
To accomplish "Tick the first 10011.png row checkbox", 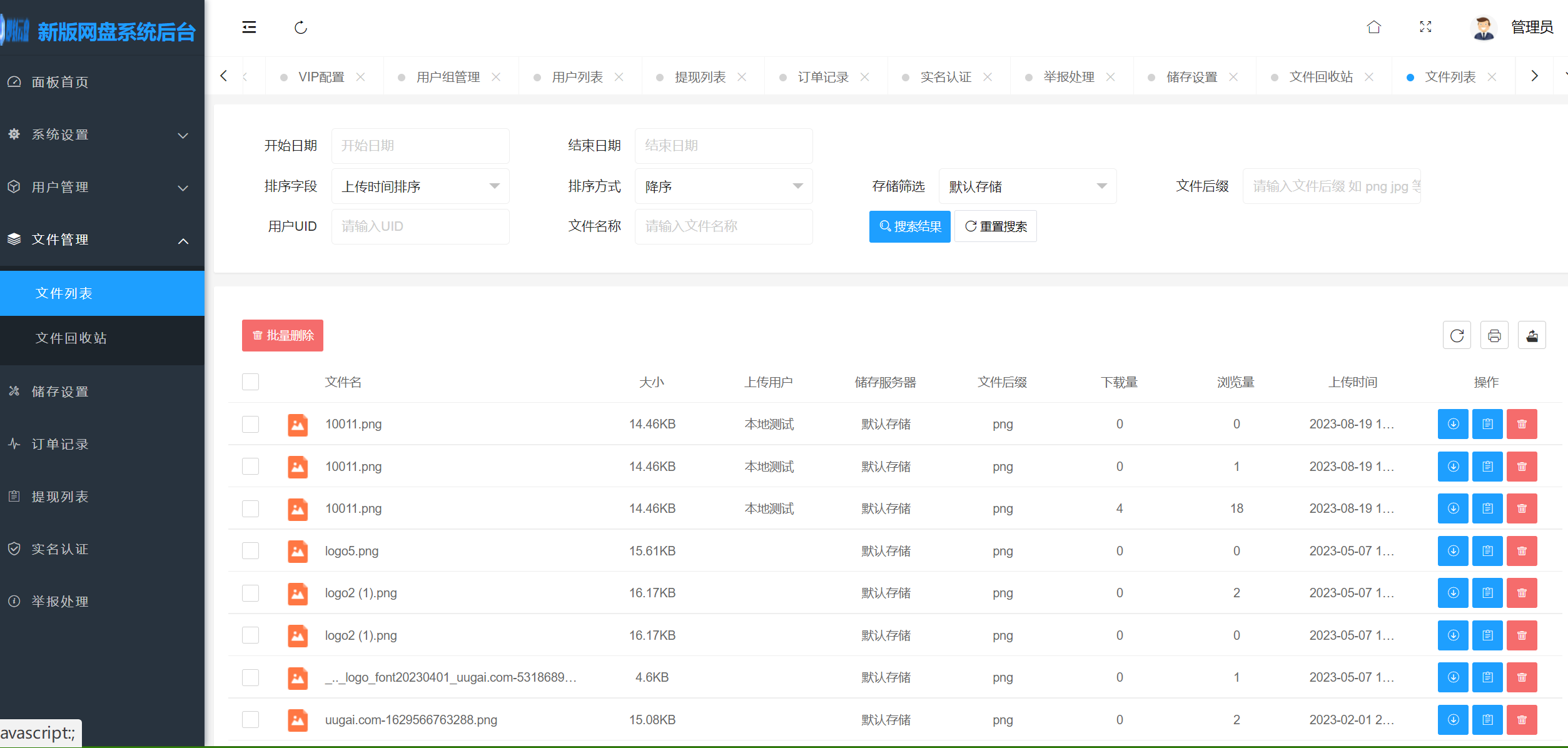I will click(x=250, y=424).
